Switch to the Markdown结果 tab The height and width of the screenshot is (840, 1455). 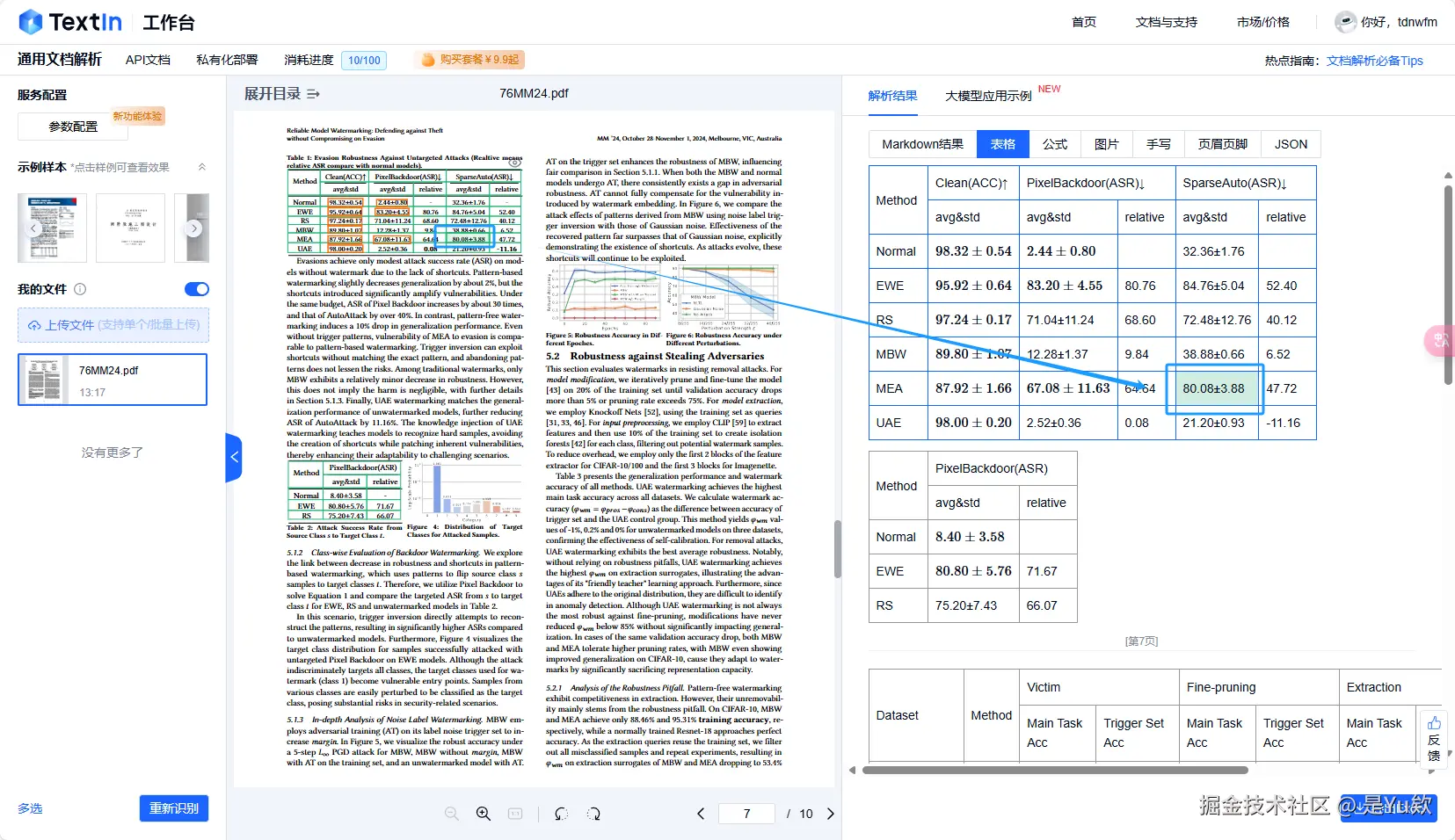pos(923,143)
